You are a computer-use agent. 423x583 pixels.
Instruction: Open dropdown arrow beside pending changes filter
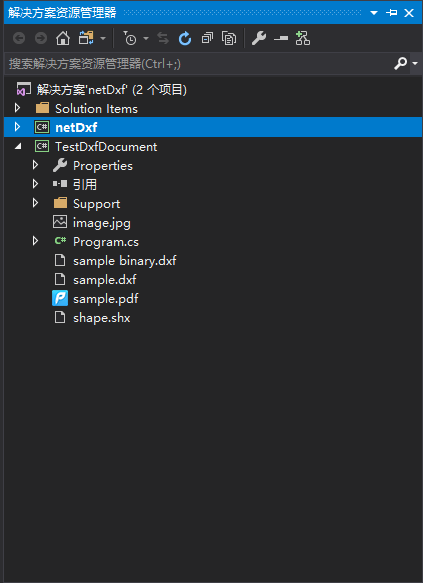pos(146,38)
